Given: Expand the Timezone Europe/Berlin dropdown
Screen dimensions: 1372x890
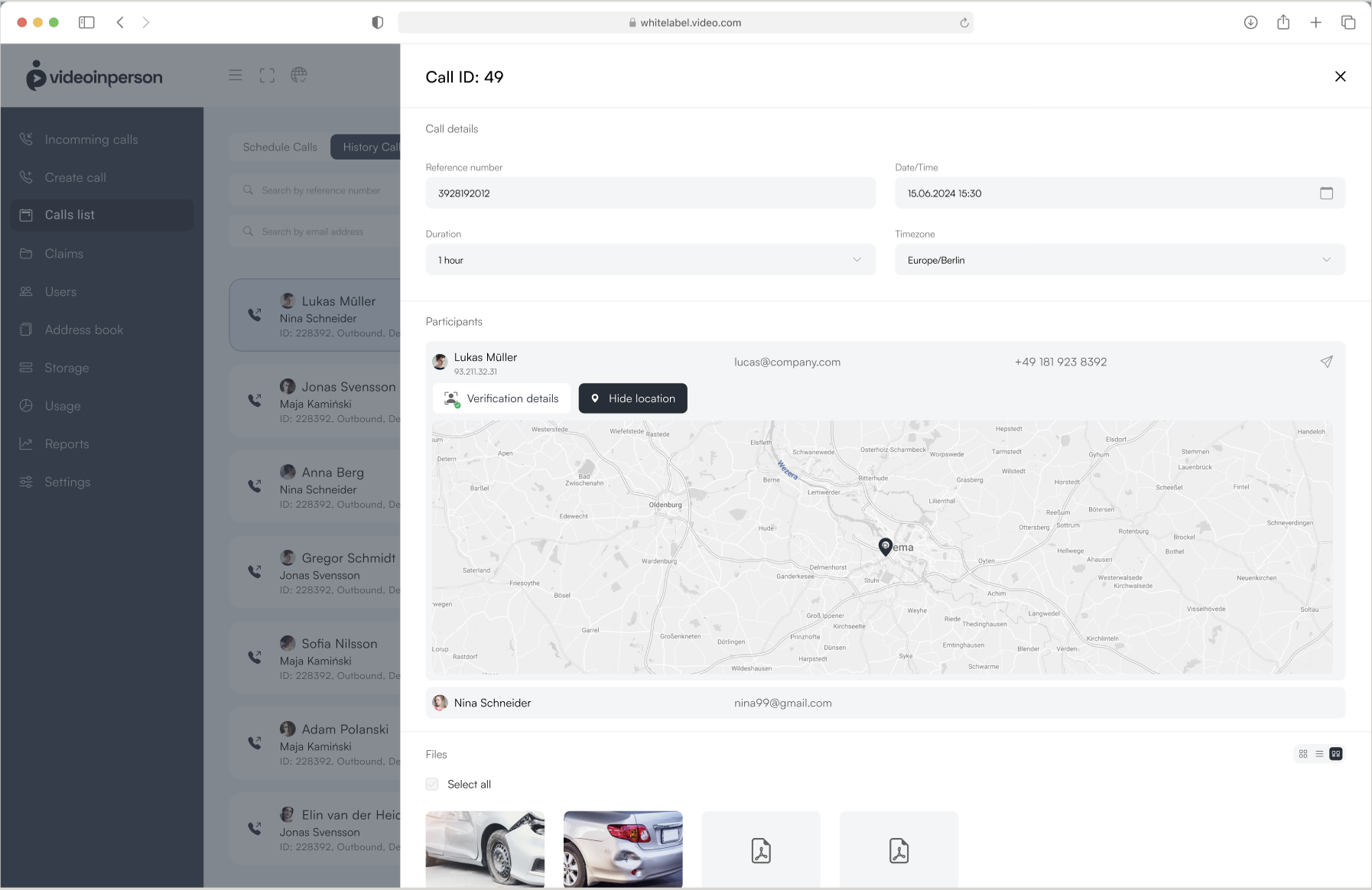Looking at the screenshot, I should pyautogui.click(x=1120, y=260).
